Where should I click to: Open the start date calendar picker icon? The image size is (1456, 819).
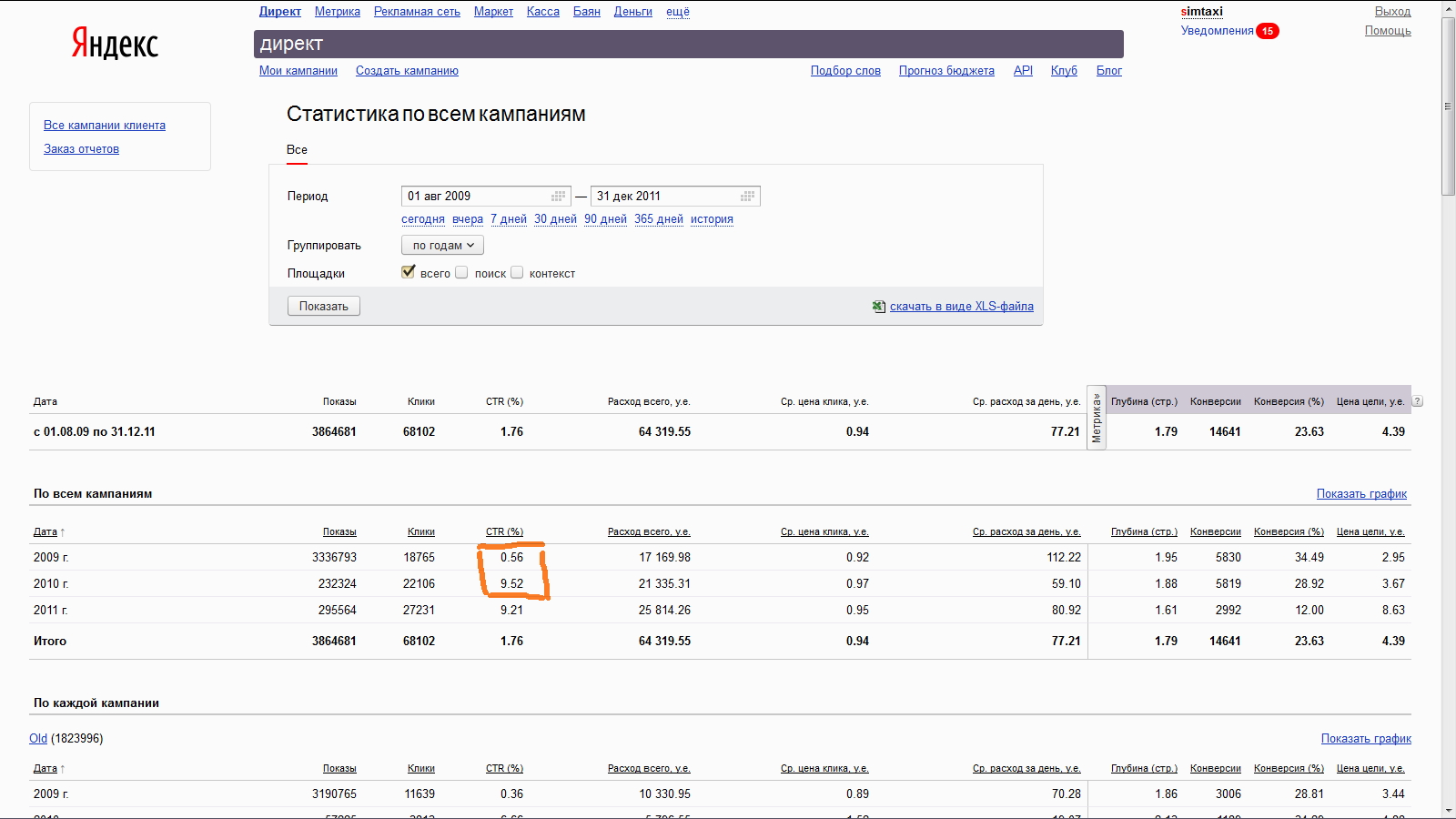[559, 196]
